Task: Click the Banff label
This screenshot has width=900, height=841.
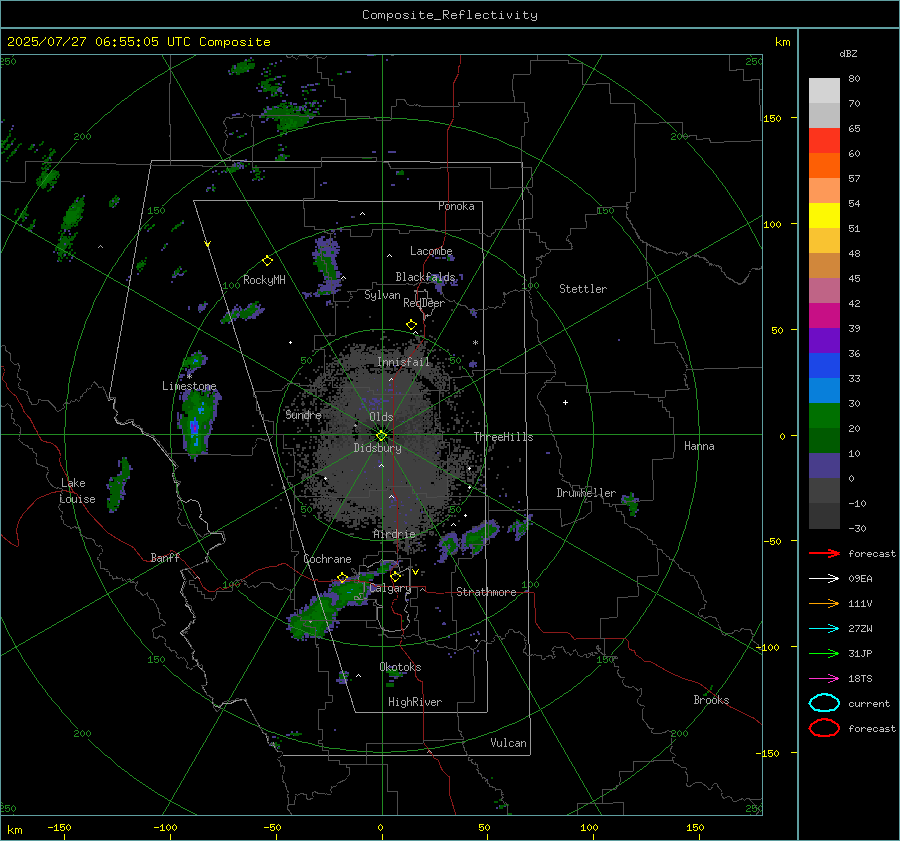Action: [x=165, y=557]
